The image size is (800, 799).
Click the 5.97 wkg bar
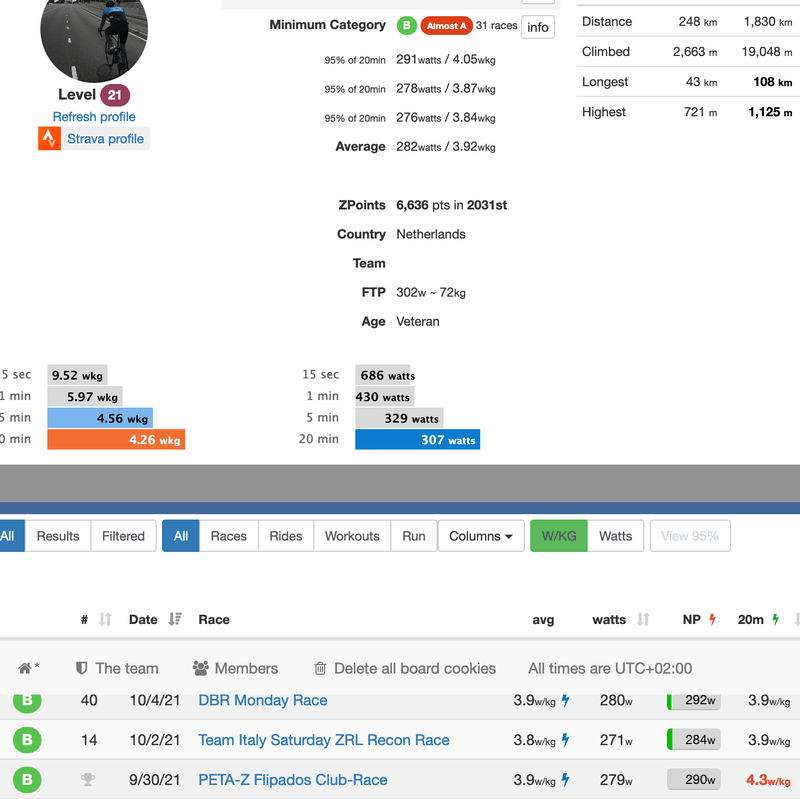[85, 396]
